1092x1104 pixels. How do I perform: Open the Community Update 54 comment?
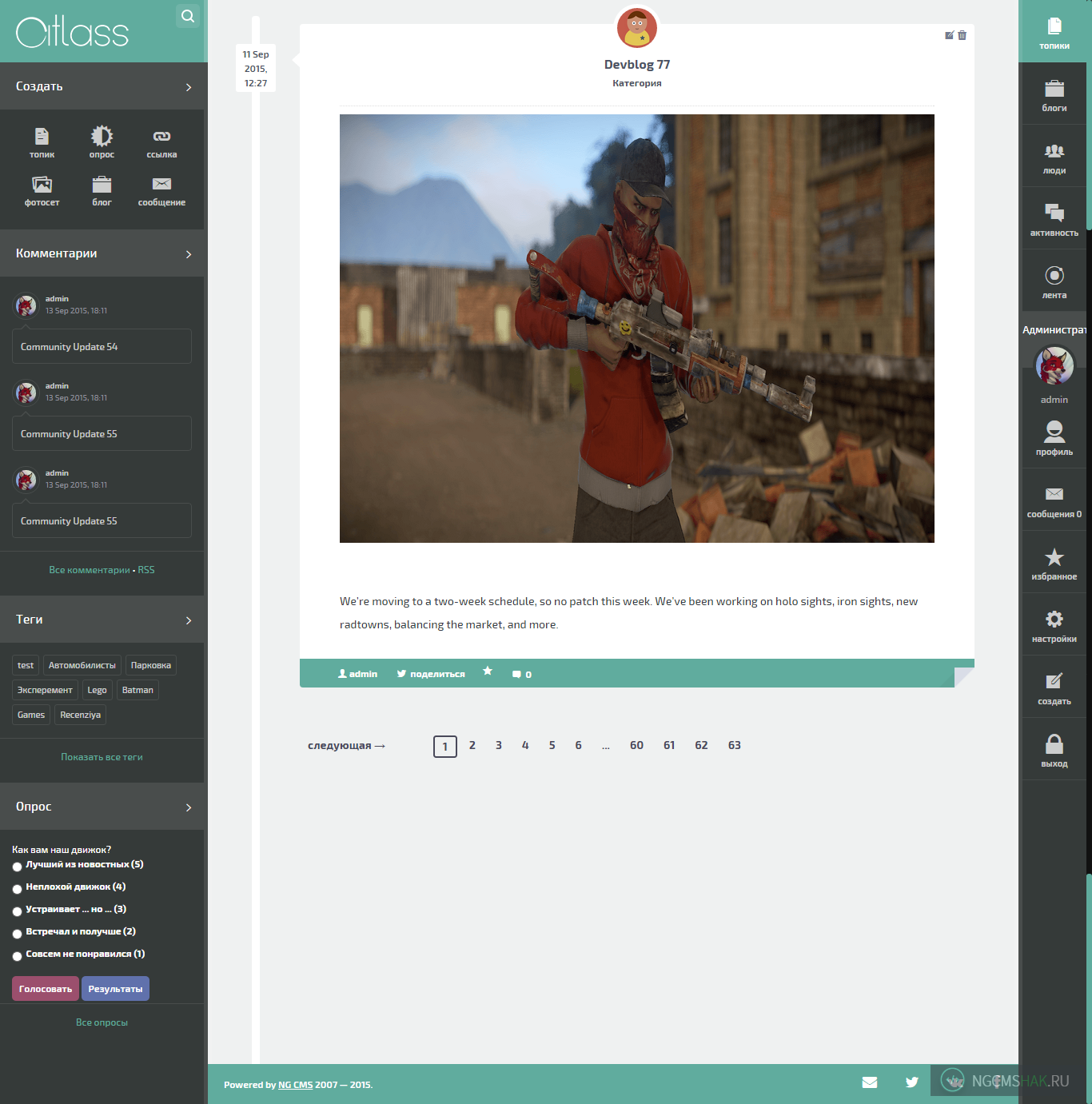click(x=102, y=346)
